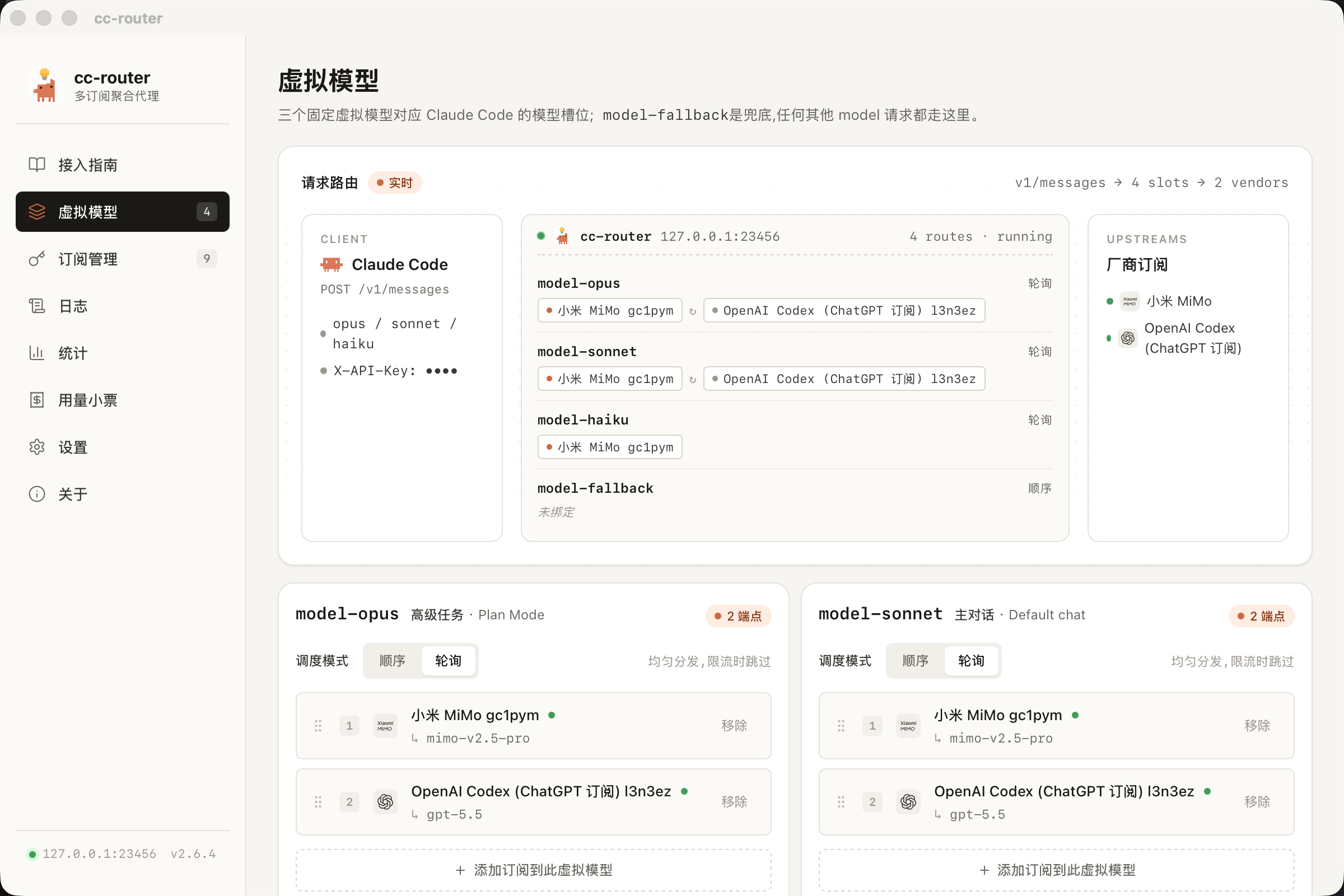Click the 127.0.0.1:23456 address in sidebar footer
The height and width of the screenshot is (896, 1344).
click(x=100, y=855)
